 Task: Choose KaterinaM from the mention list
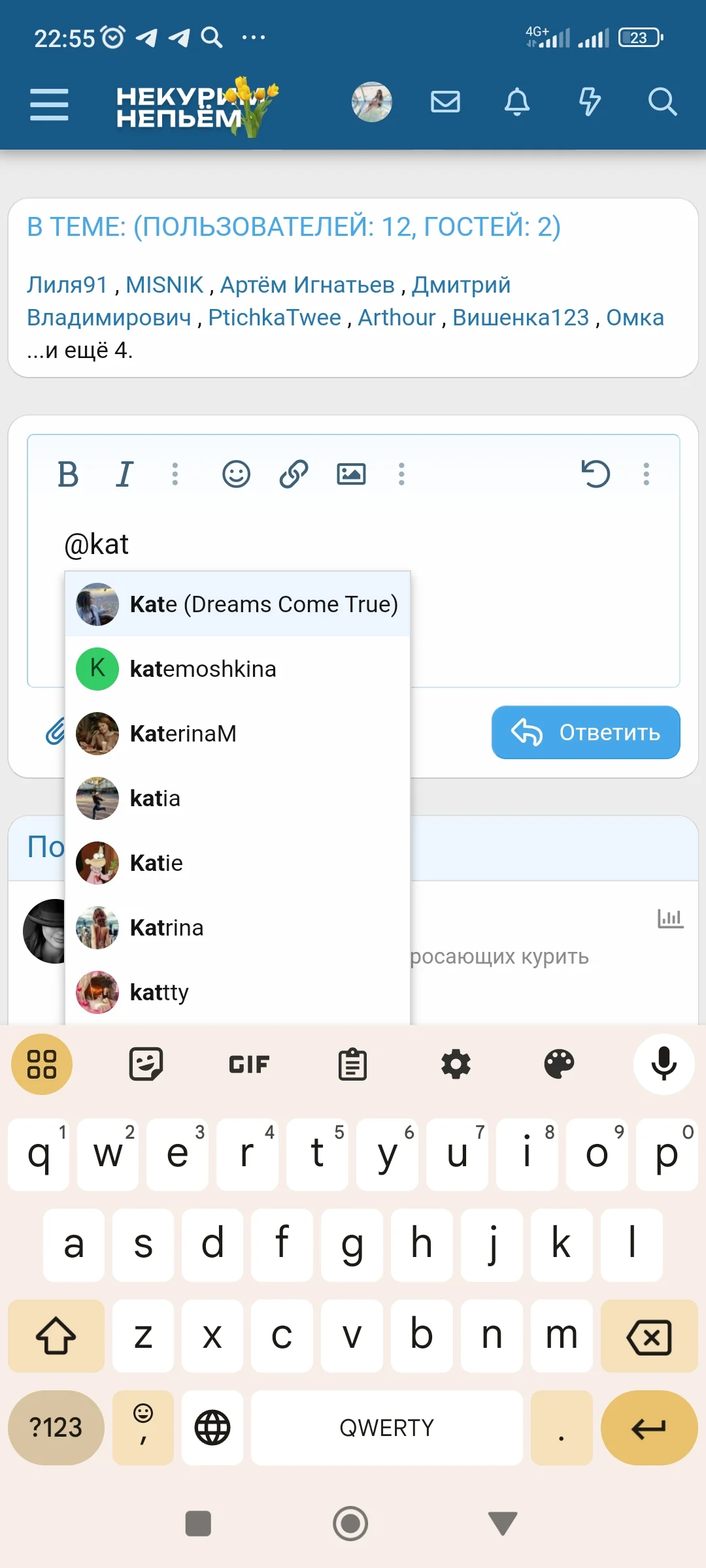[x=237, y=734]
